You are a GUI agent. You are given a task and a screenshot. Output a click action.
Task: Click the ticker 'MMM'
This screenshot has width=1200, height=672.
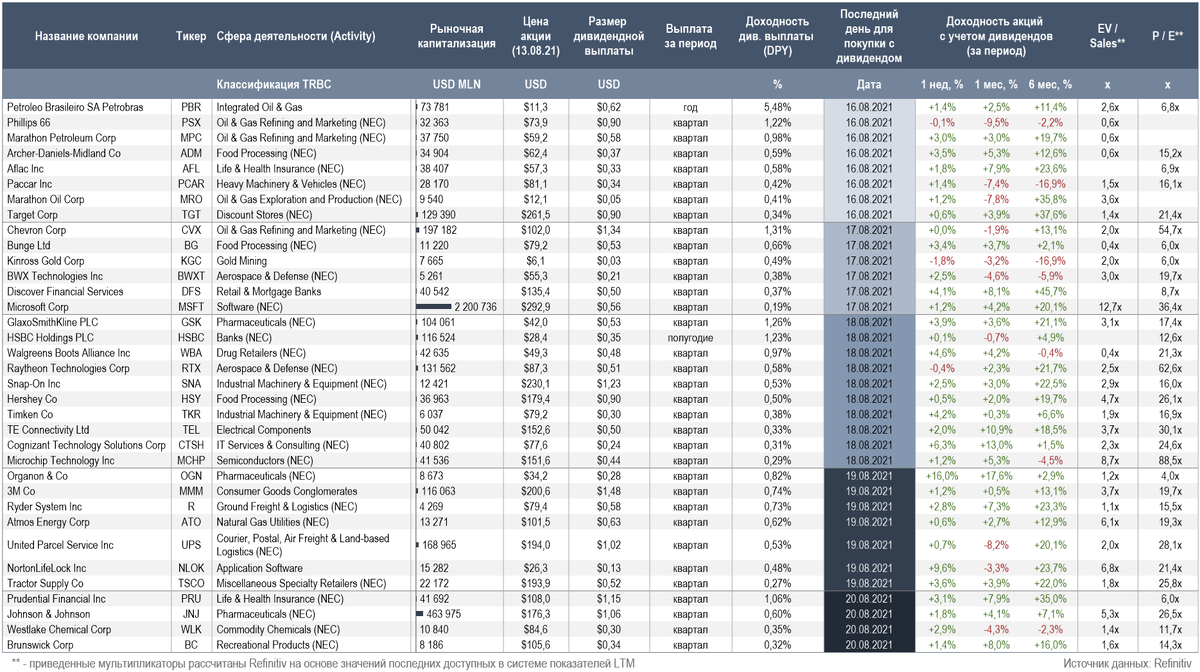[191, 492]
